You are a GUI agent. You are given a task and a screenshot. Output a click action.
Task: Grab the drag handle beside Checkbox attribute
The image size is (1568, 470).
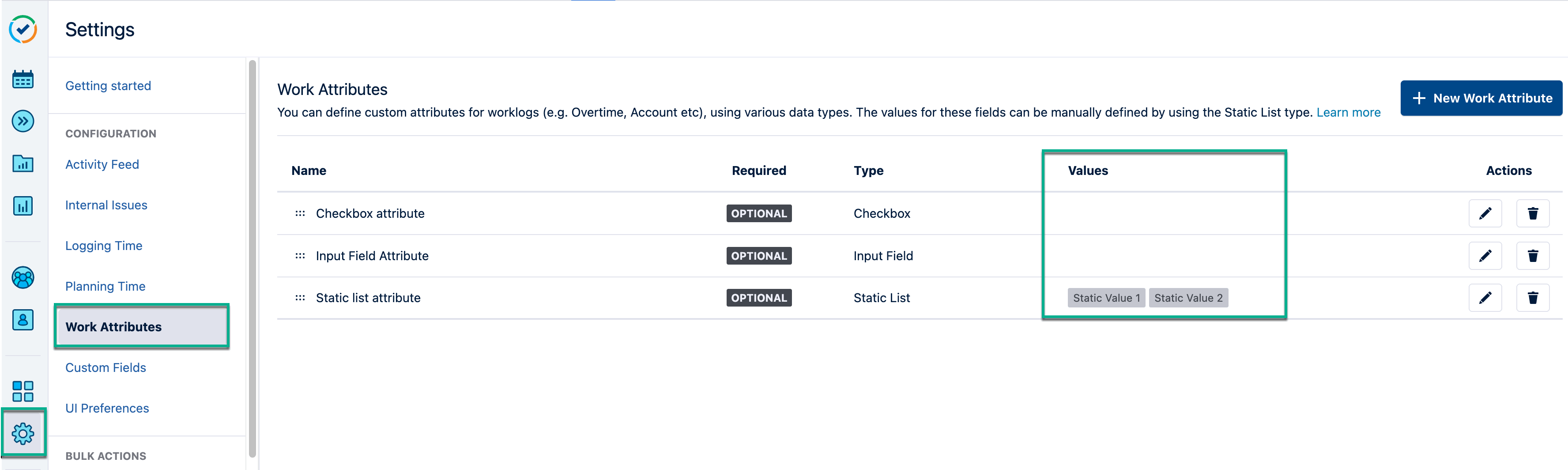(300, 213)
